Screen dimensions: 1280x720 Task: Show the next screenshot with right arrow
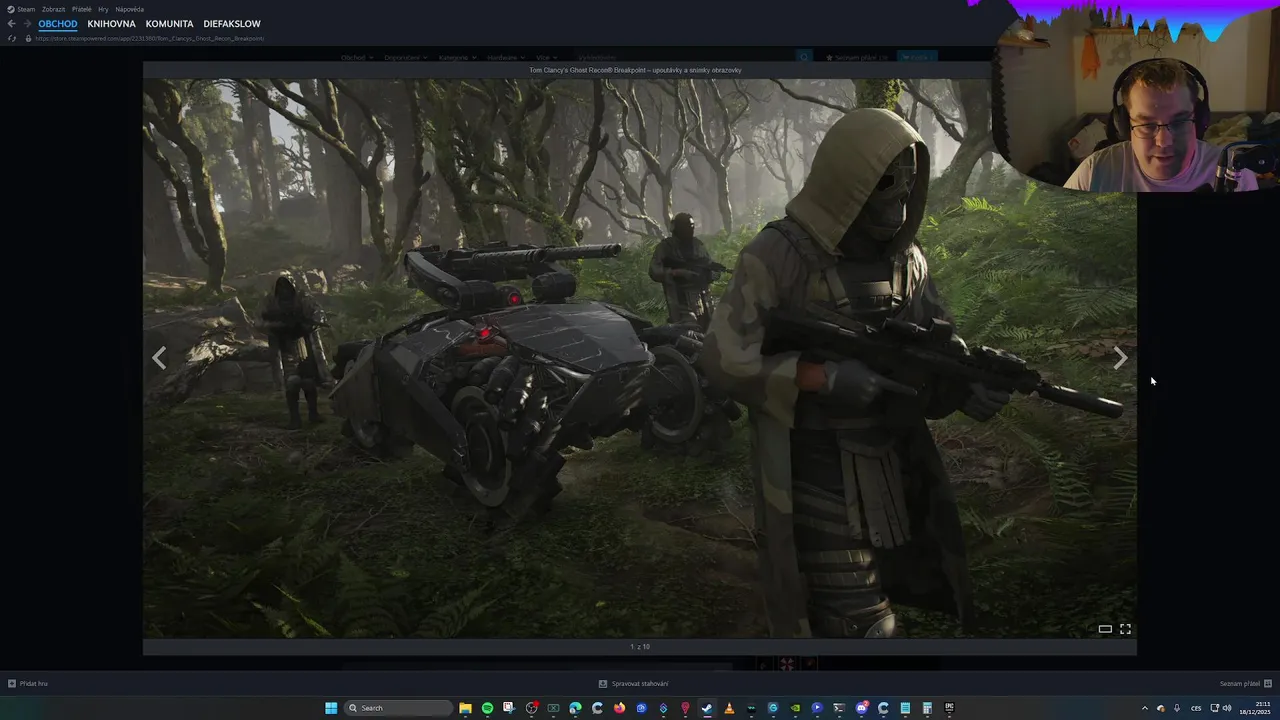(x=1120, y=358)
